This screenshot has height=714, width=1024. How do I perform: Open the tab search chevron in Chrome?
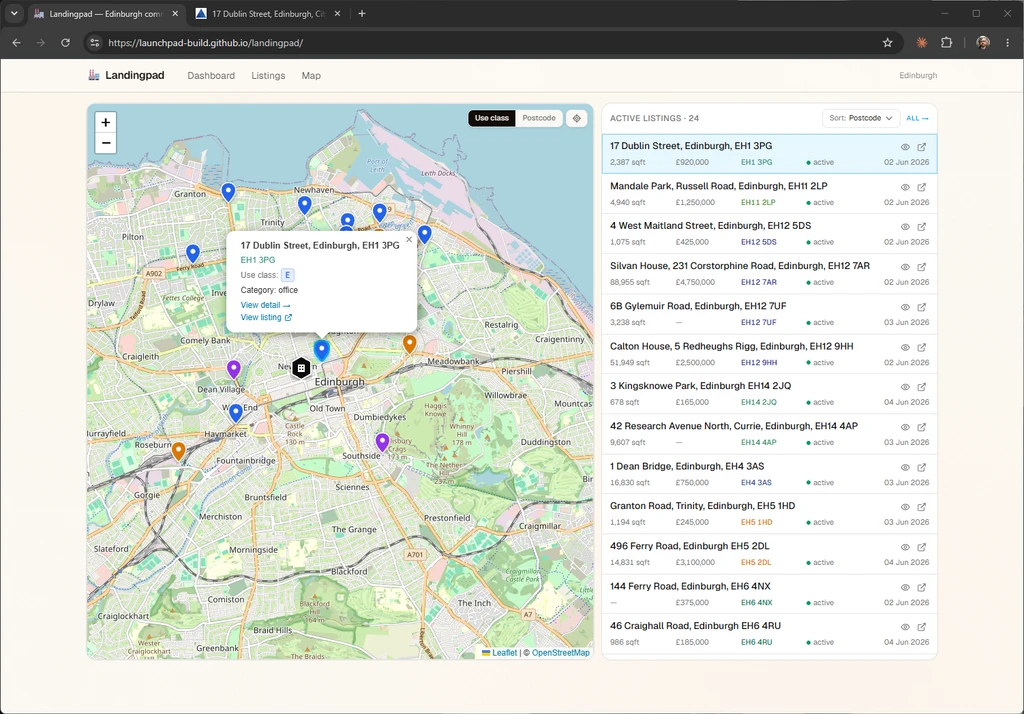(x=14, y=13)
